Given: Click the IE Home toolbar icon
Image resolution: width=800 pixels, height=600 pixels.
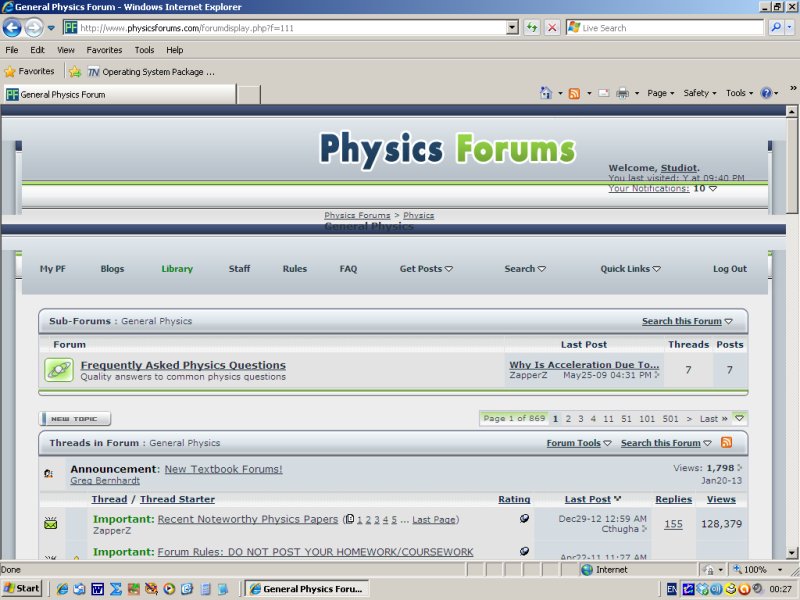Looking at the screenshot, I should tap(546, 93).
